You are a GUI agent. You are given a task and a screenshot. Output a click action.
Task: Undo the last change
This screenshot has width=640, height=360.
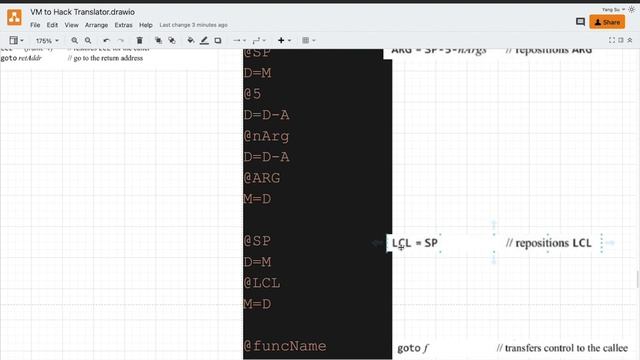[x=107, y=40]
